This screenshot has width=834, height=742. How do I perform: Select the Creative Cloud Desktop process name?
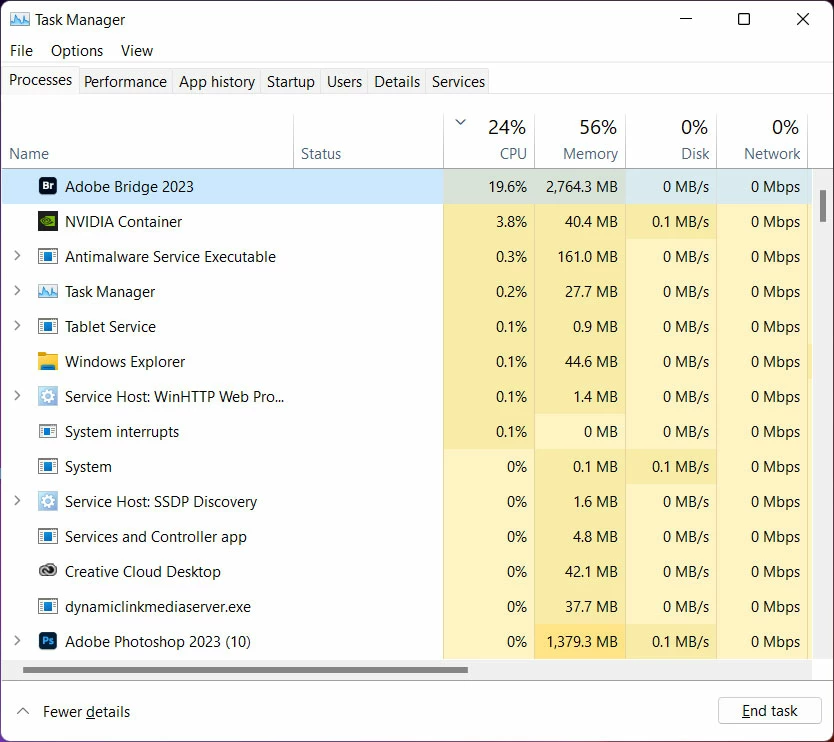click(143, 572)
